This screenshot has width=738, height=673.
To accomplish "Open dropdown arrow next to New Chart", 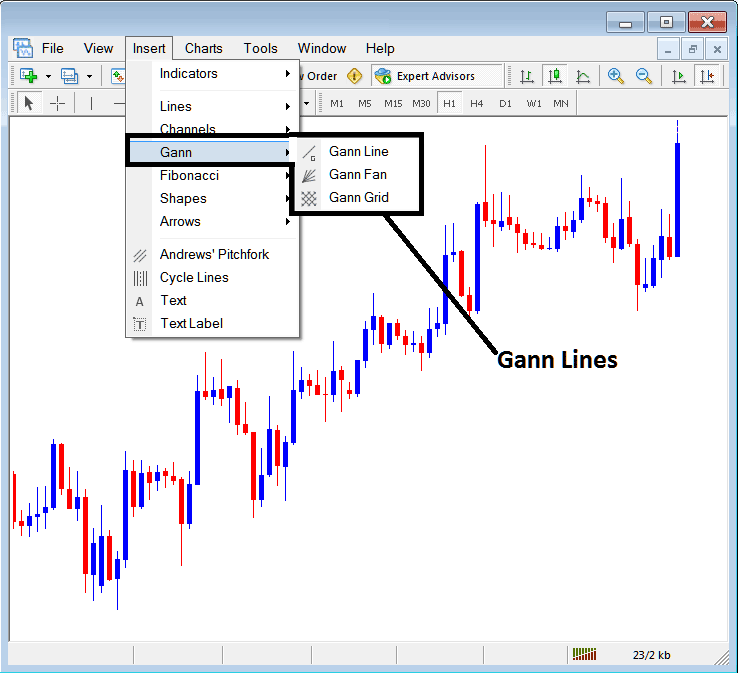I will pos(47,76).
